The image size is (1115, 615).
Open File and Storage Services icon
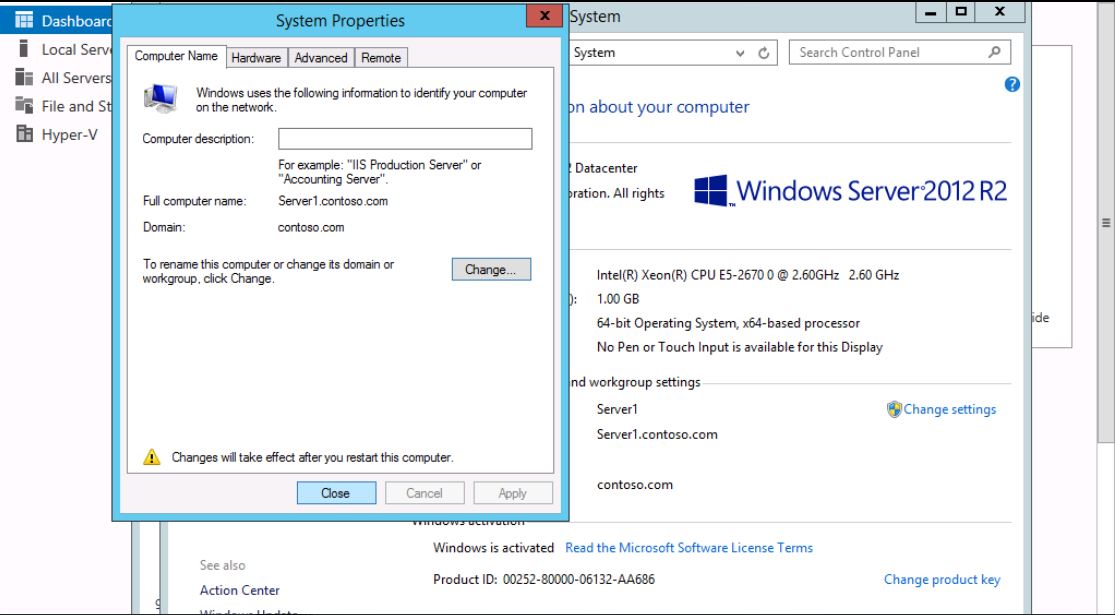tap(24, 106)
